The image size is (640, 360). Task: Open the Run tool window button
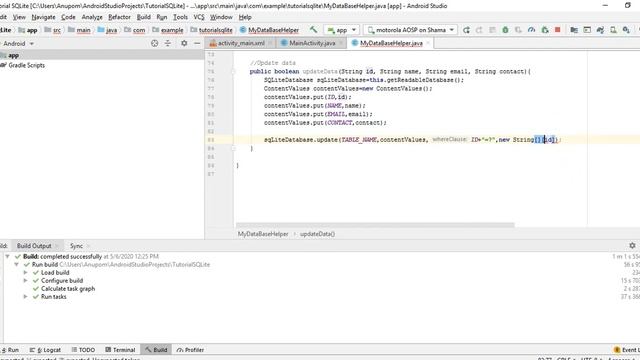pos(10,350)
